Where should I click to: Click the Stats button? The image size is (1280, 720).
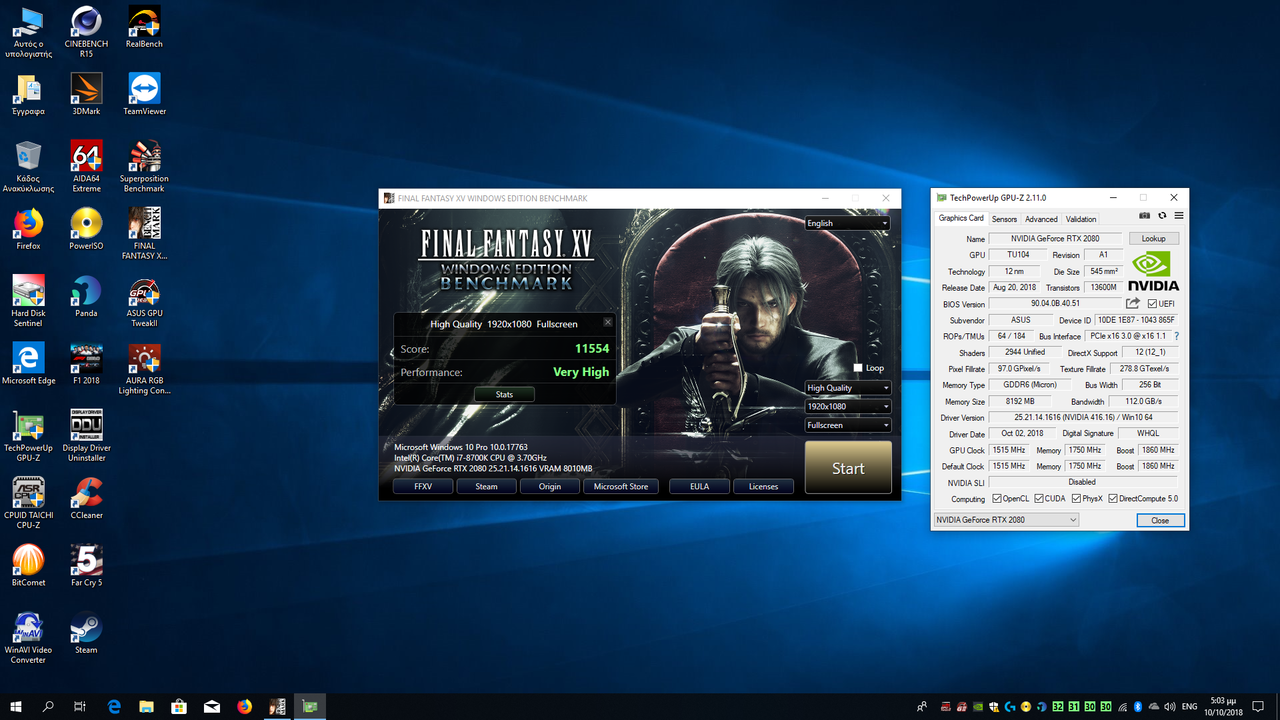(504, 394)
